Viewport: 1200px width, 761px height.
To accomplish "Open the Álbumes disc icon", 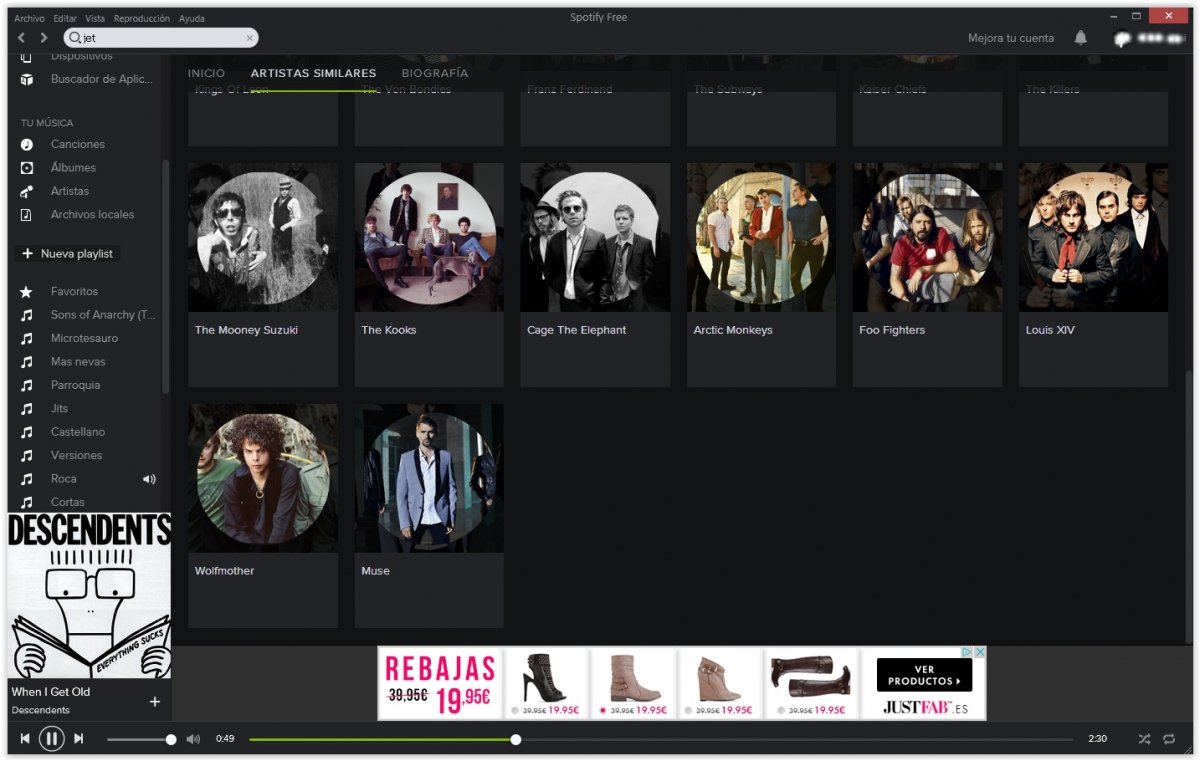I will (x=27, y=168).
